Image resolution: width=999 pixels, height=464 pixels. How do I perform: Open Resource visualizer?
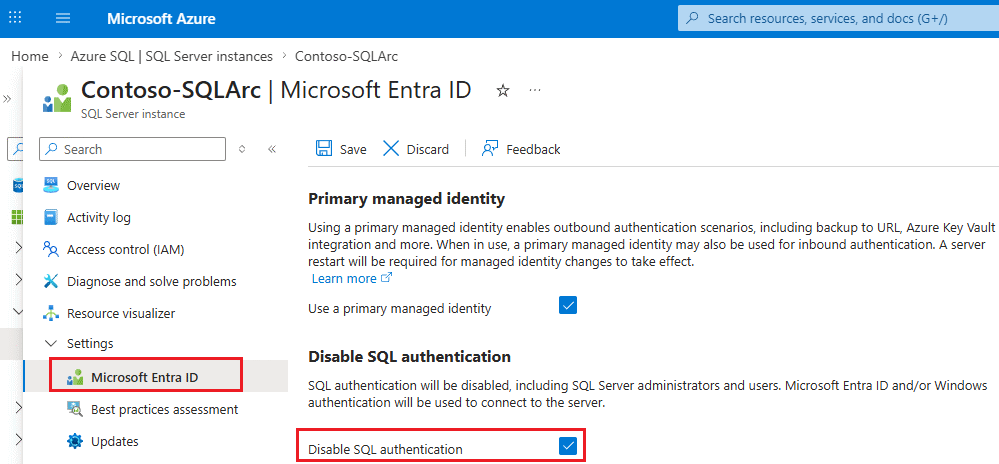click(x=121, y=314)
